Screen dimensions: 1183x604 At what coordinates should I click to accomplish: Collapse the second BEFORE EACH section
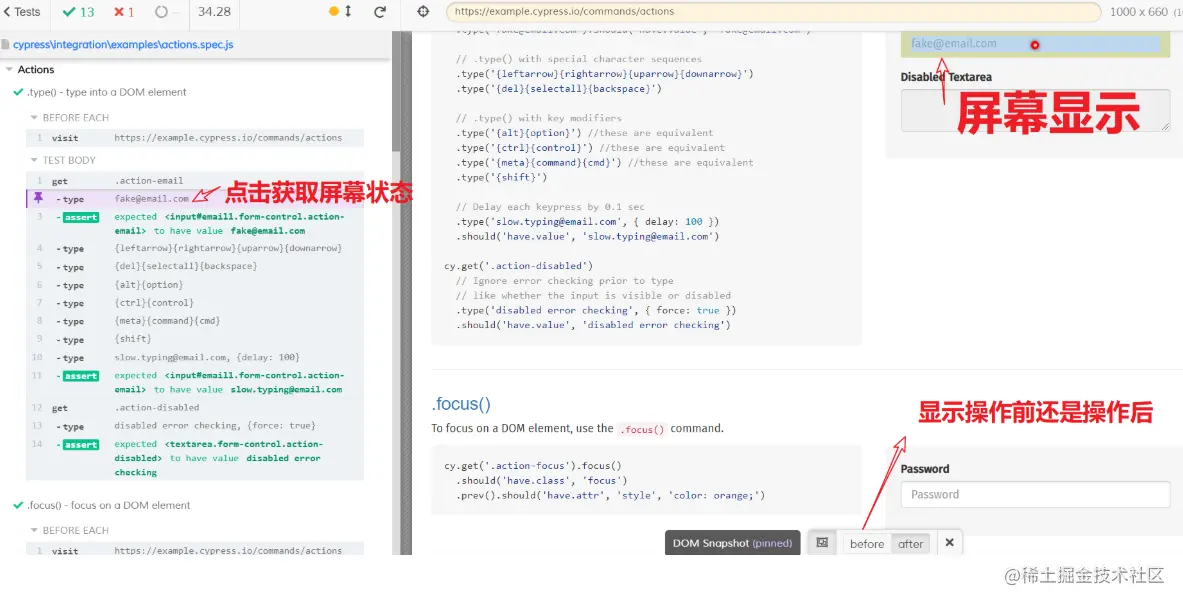point(70,531)
